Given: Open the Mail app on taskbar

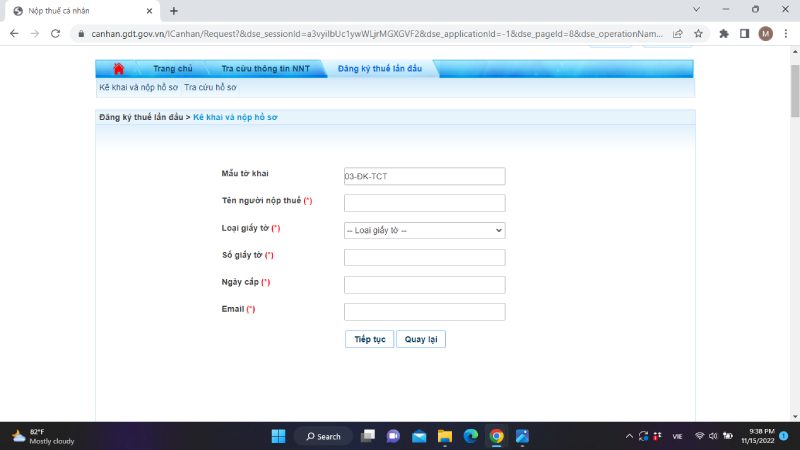Looking at the screenshot, I should coord(419,436).
